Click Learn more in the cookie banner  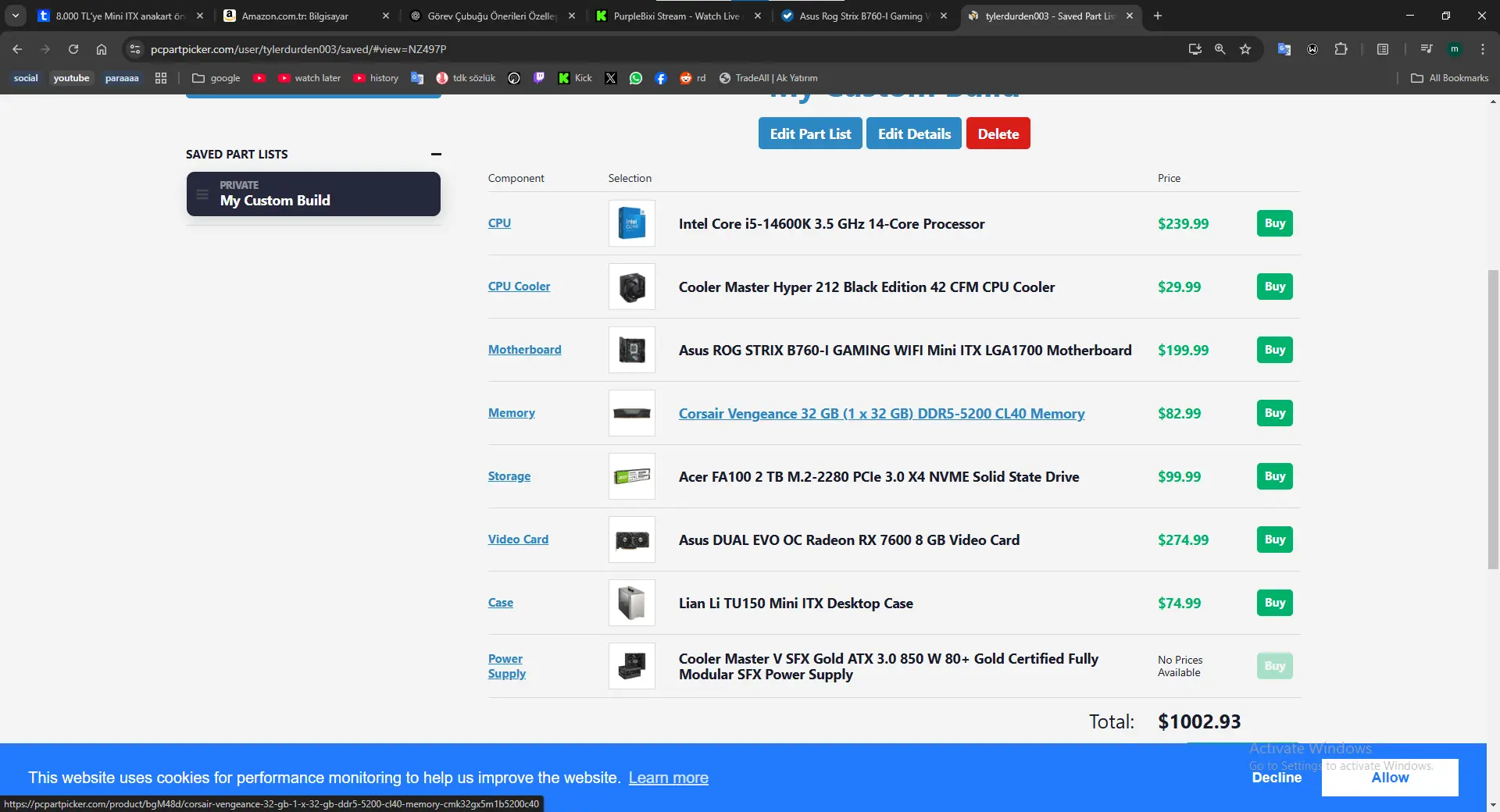click(669, 778)
